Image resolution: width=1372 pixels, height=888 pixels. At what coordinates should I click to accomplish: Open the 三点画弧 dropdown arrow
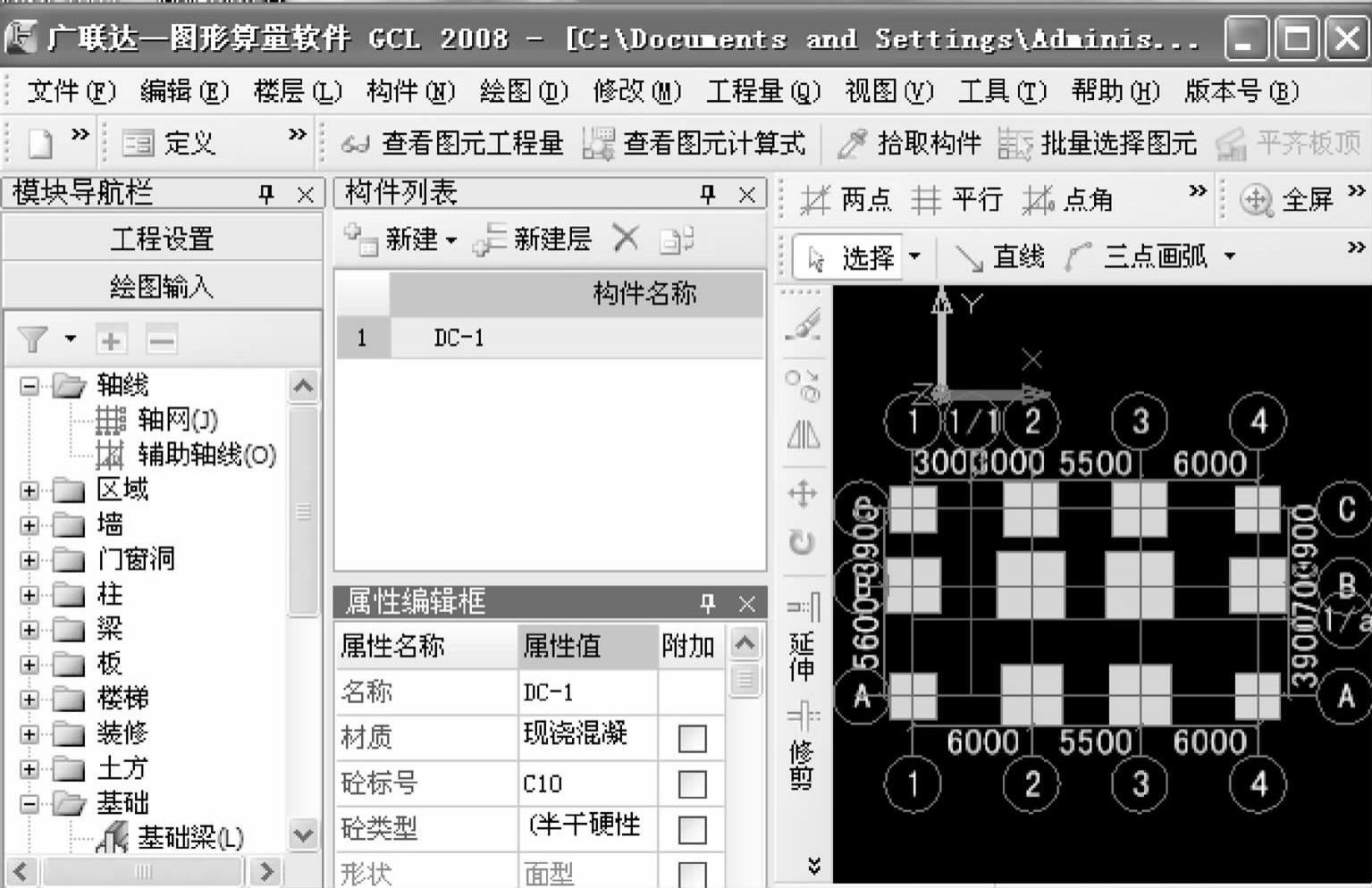click(x=1230, y=257)
